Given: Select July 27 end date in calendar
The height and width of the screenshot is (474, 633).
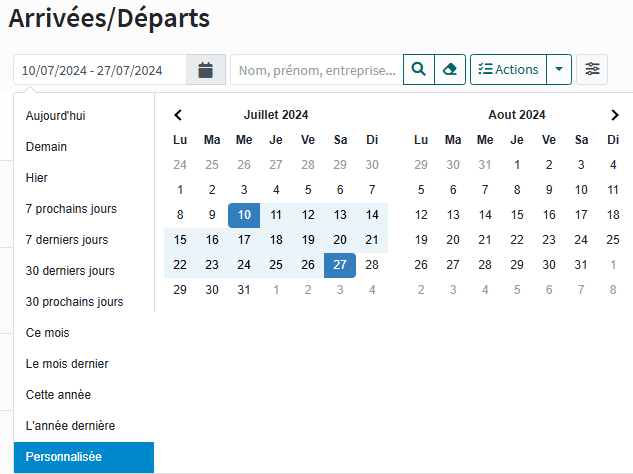Looking at the screenshot, I should point(340,265).
